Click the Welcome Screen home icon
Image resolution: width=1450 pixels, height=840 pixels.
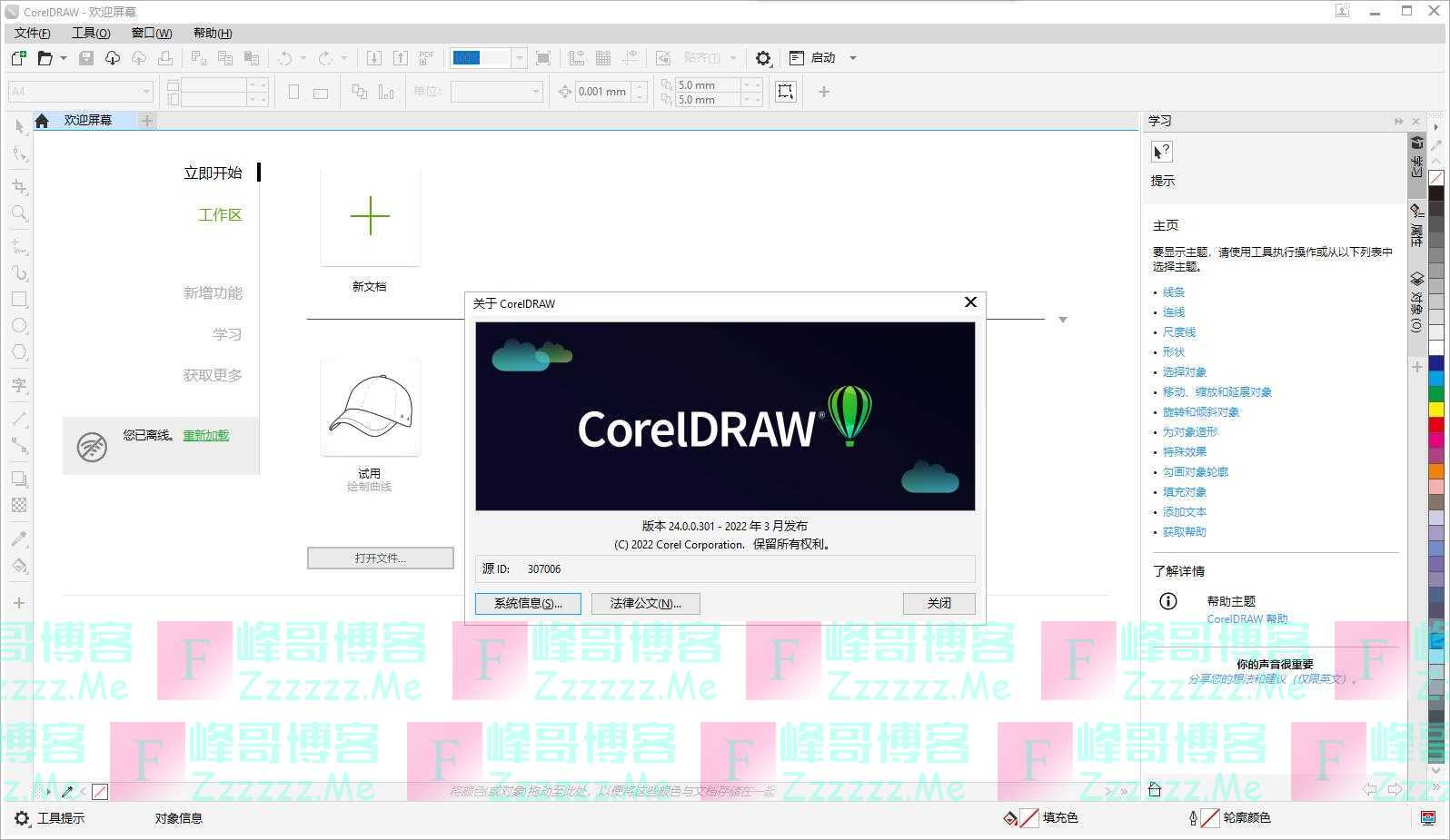coord(42,121)
